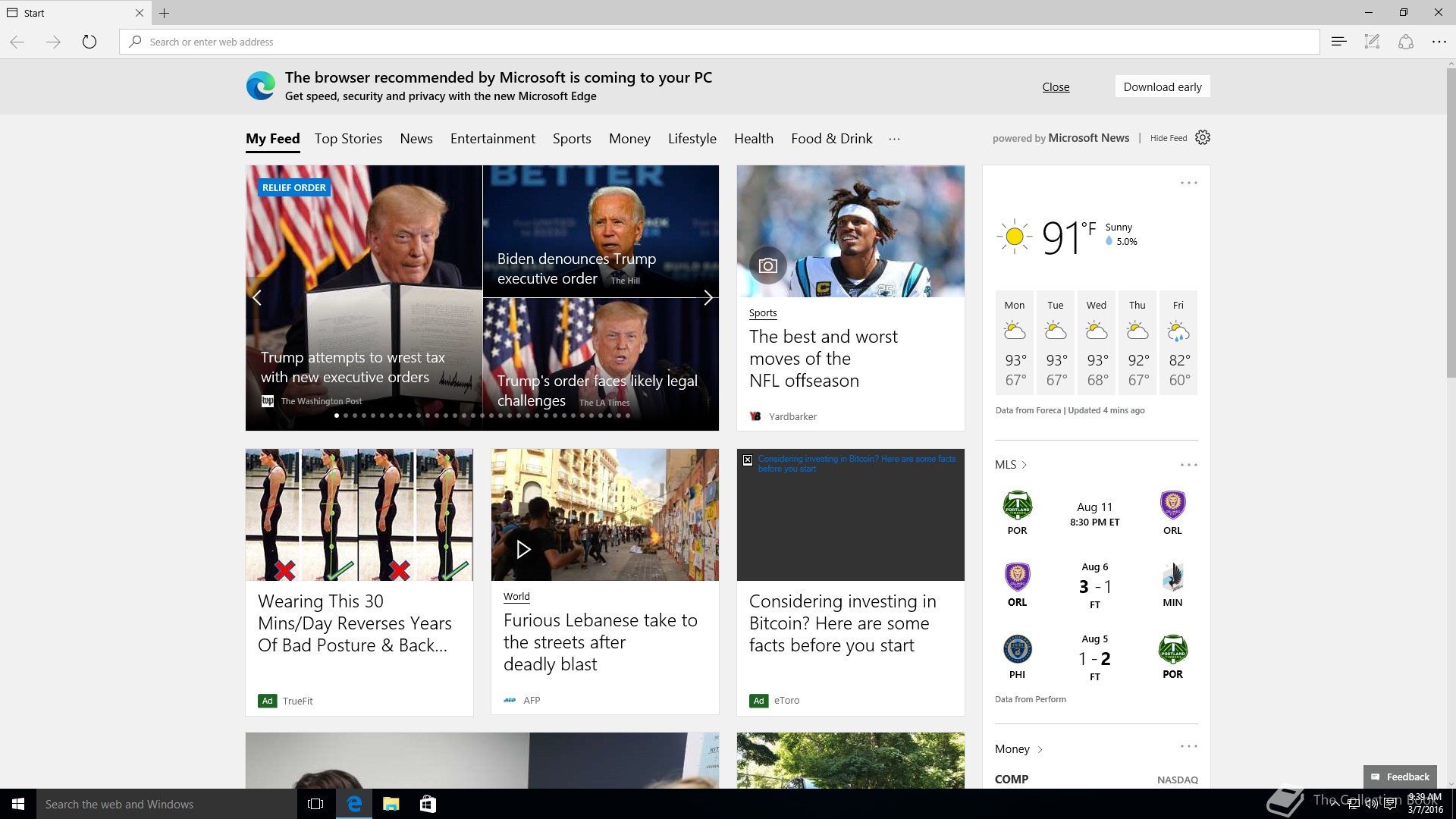This screenshot has height=819, width=1456.
Task: Click the new Microsoft Edge logo
Action: point(260,86)
